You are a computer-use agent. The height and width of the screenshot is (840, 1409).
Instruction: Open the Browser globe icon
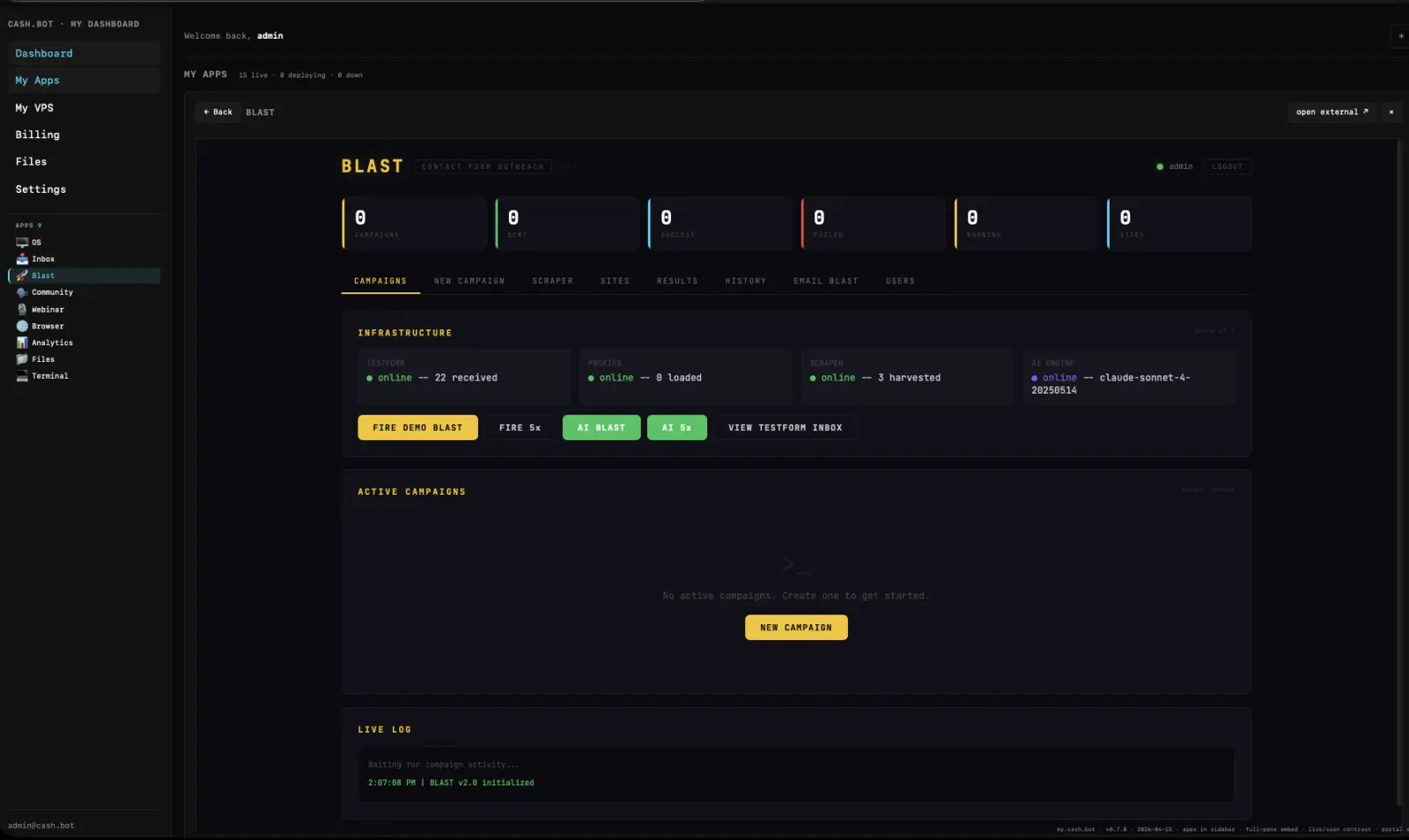(x=22, y=326)
